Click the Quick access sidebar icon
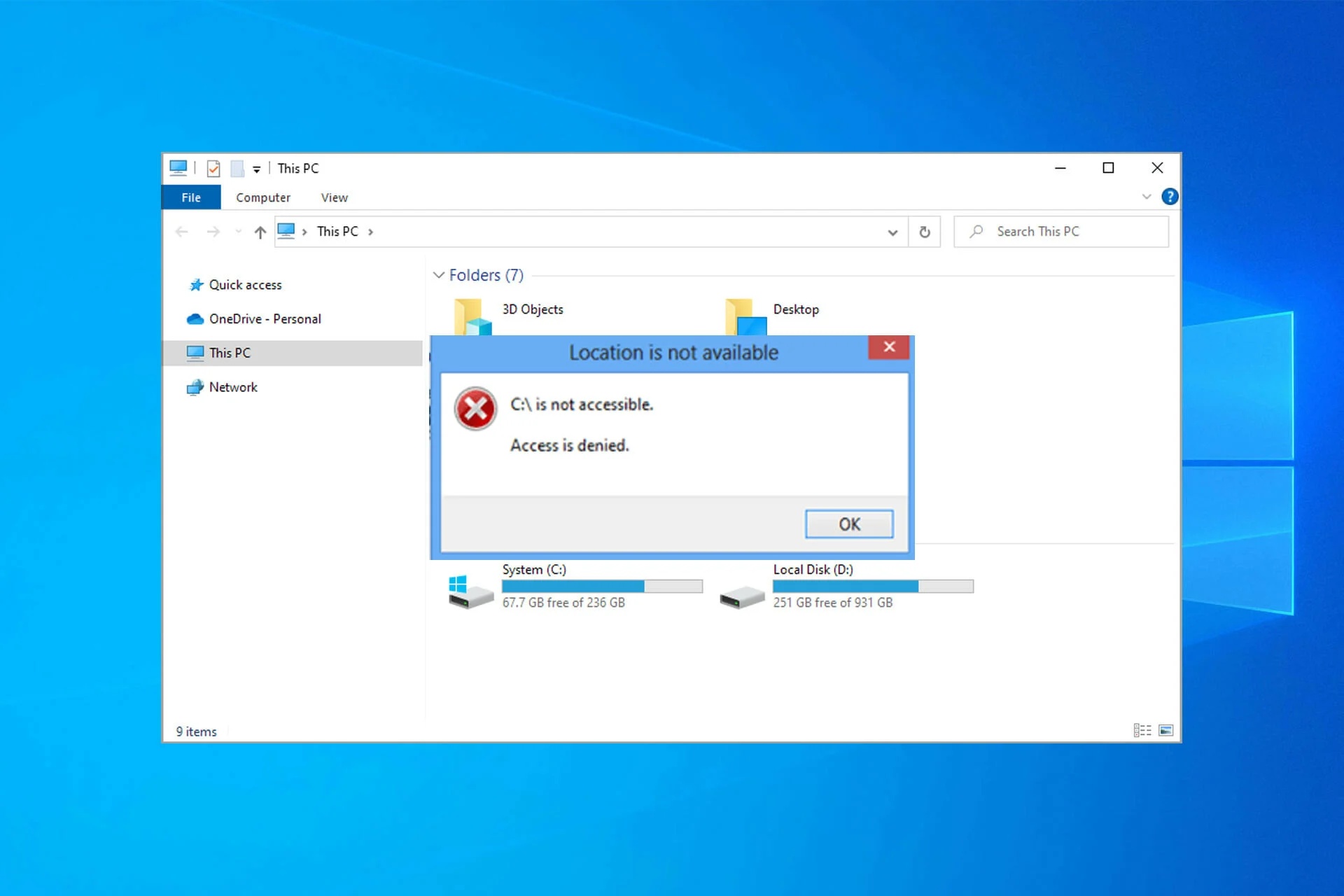 point(197,285)
